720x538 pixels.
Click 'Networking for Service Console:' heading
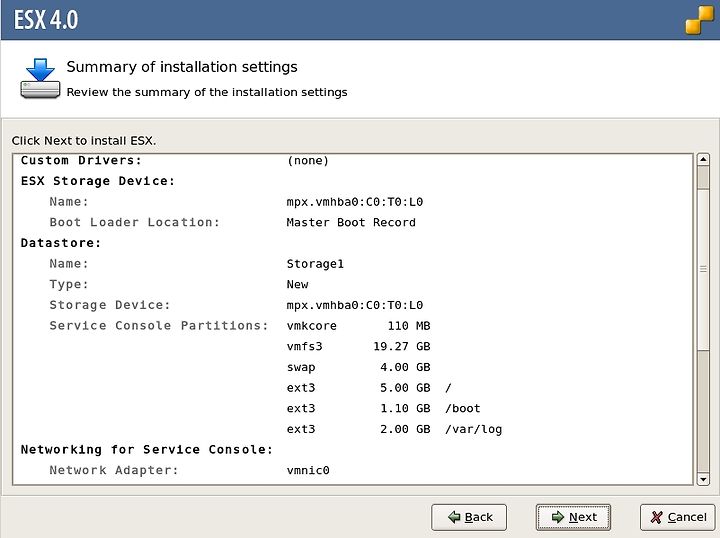coord(147,449)
